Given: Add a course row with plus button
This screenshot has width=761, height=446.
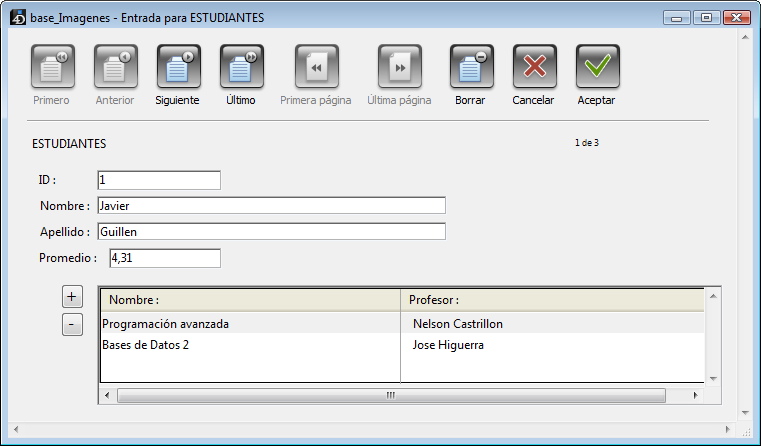Looking at the screenshot, I should 72,297.
